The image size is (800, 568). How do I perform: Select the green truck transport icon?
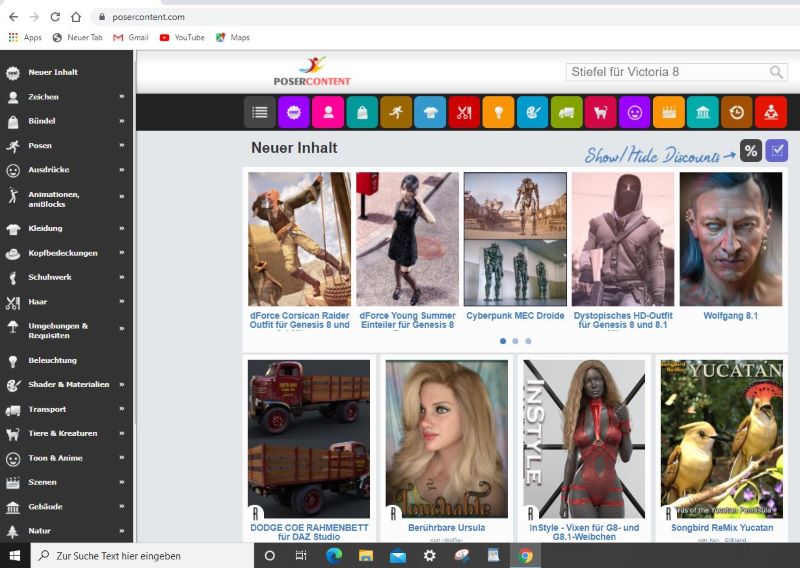pyautogui.click(x=566, y=112)
